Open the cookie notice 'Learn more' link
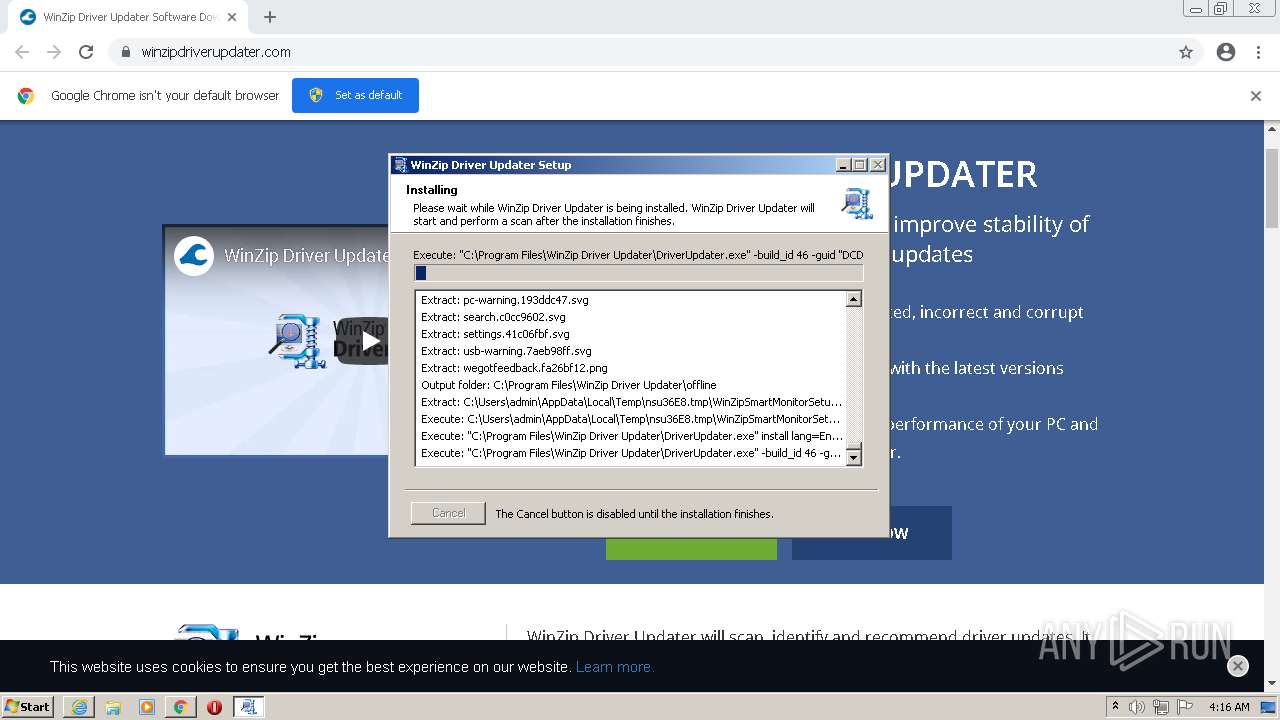Image resolution: width=1280 pixels, height=720 pixels. 615,667
